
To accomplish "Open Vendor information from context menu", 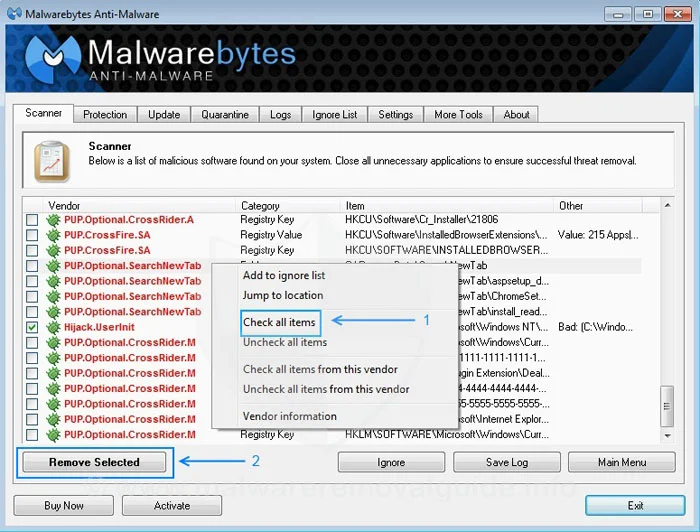I will pyautogui.click(x=289, y=416).
